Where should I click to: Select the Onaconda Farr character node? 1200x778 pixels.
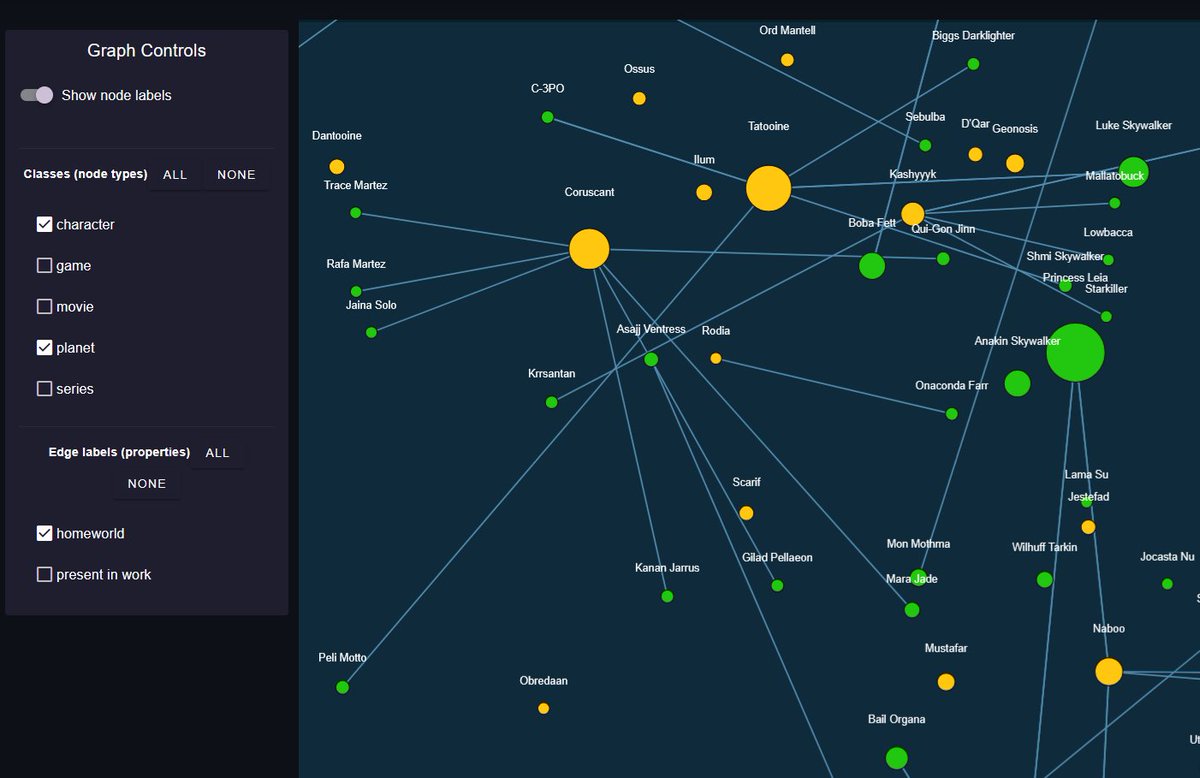951,414
